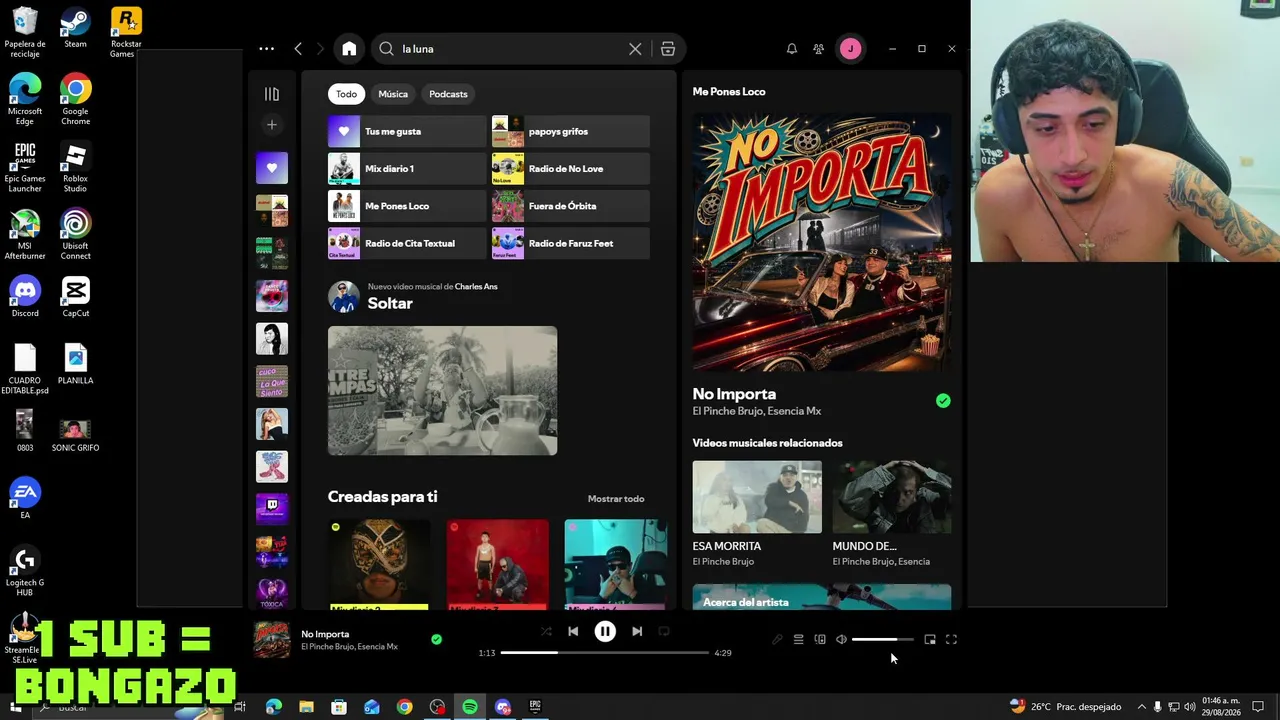This screenshot has width=1280, height=720.
Task: Open the 'Me Pones Loco' tile
Action: click(407, 206)
